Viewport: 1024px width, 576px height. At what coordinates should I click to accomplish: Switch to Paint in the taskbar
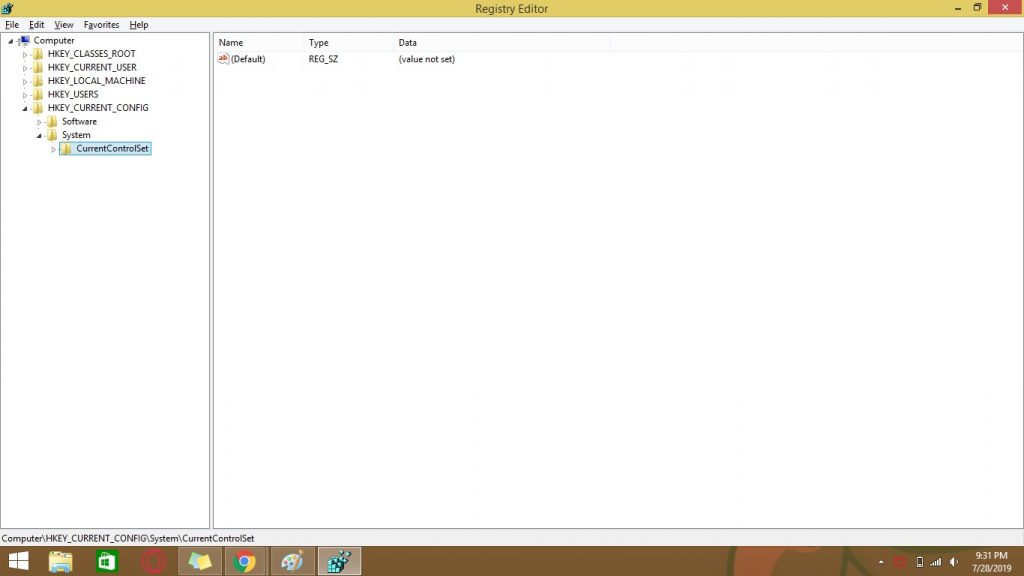pos(292,561)
